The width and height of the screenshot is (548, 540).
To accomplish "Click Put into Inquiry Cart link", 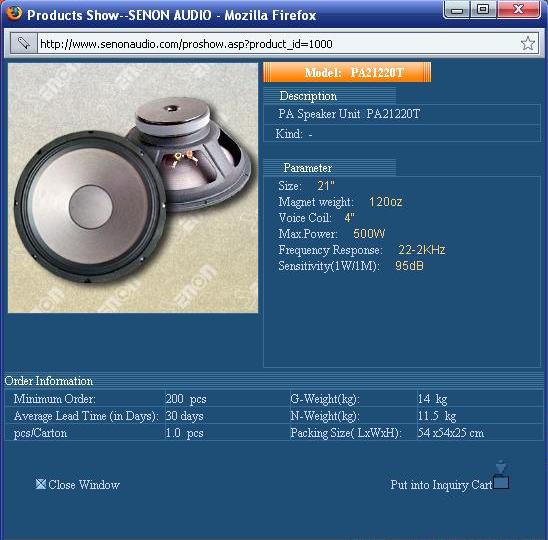I will [441, 485].
